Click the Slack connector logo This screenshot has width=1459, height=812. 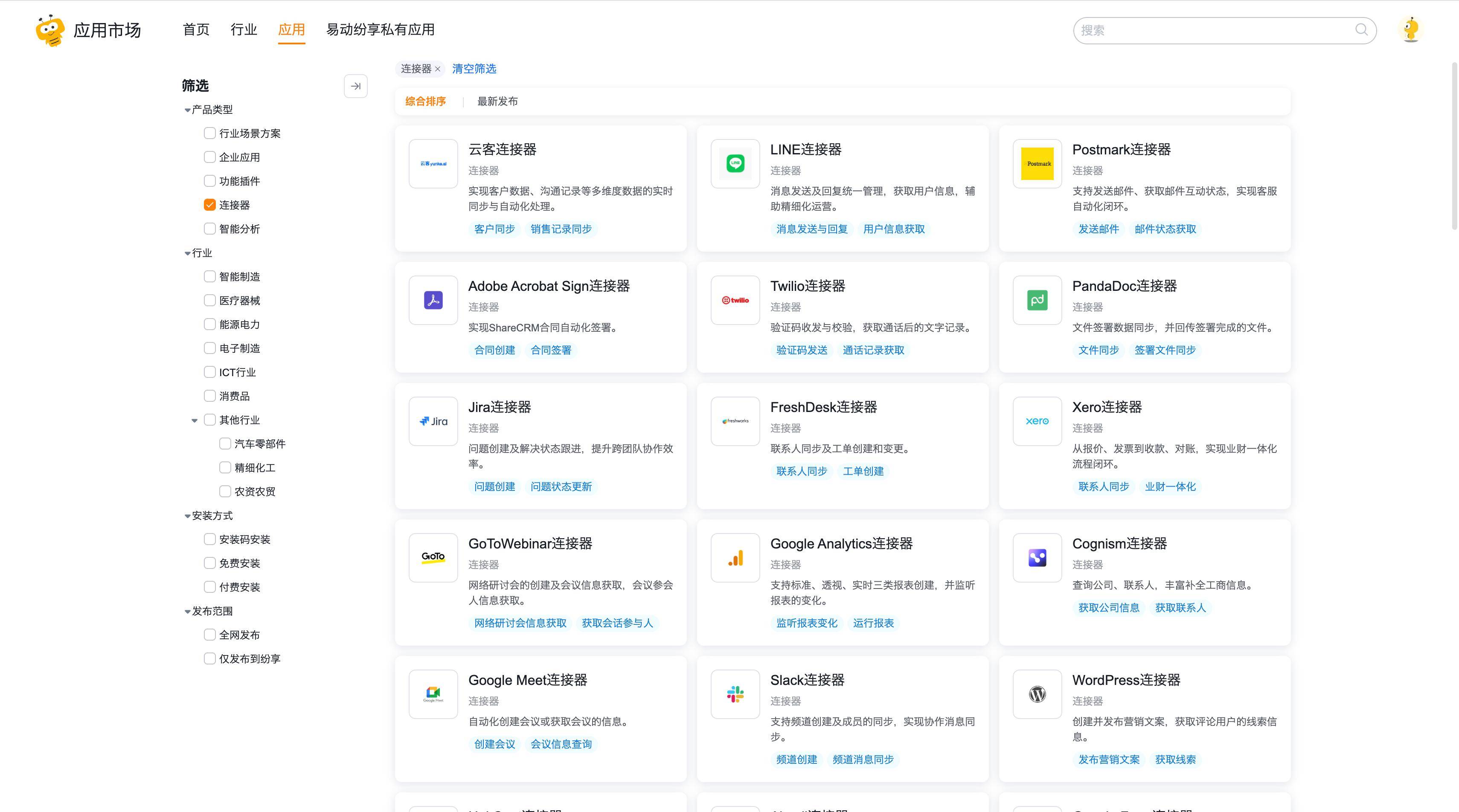pyautogui.click(x=735, y=694)
